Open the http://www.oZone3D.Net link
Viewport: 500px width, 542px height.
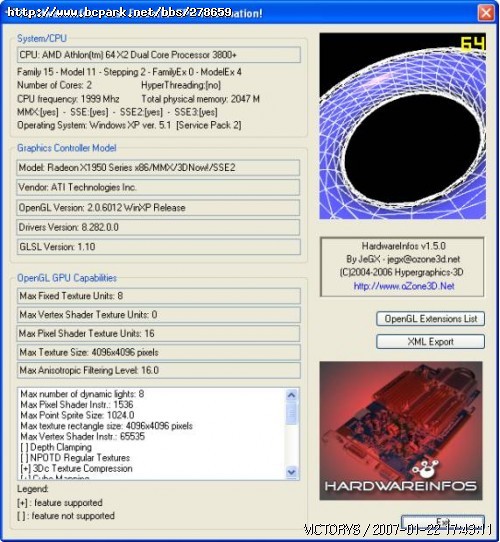pos(404,286)
